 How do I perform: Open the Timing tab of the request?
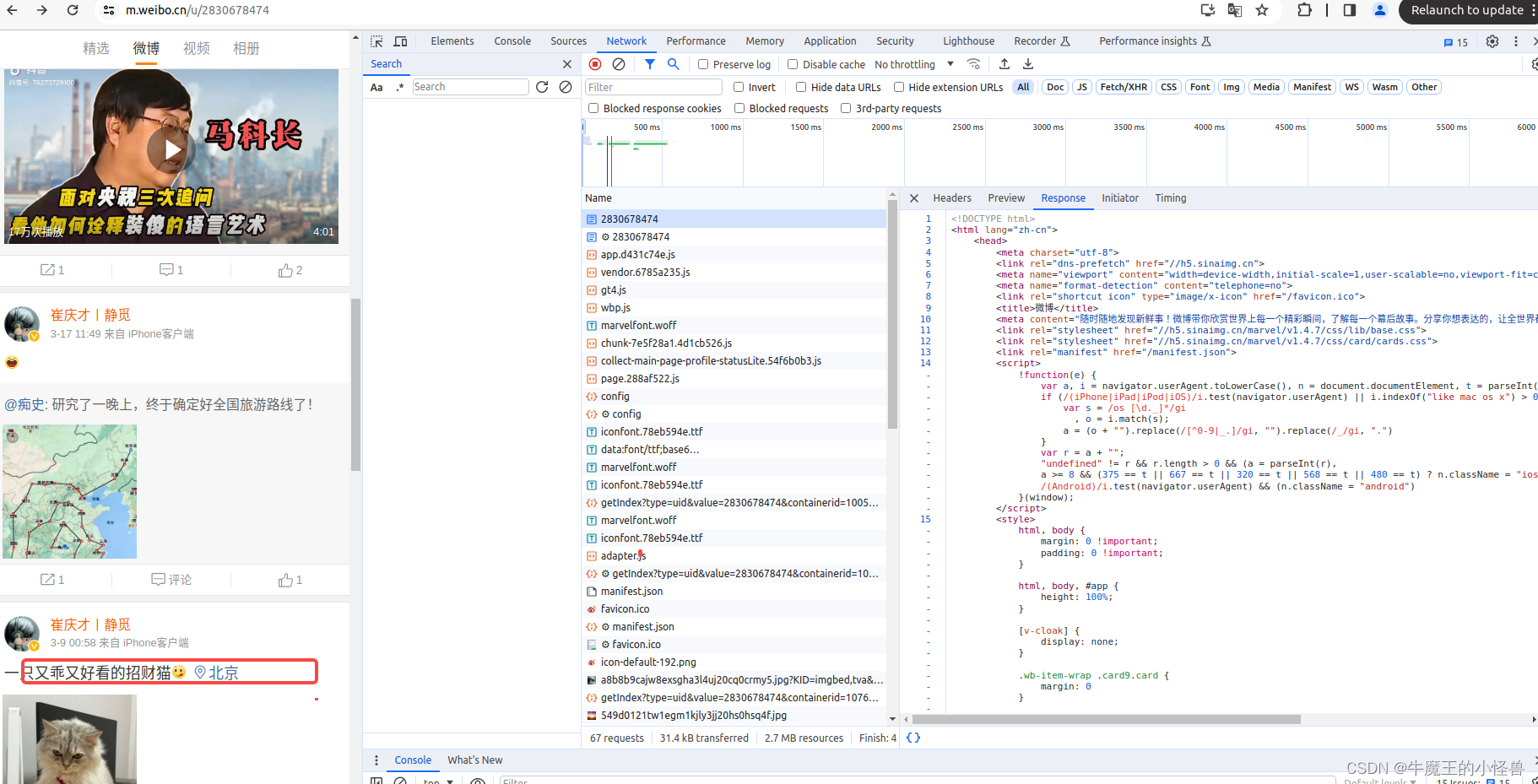[1171, 198]
